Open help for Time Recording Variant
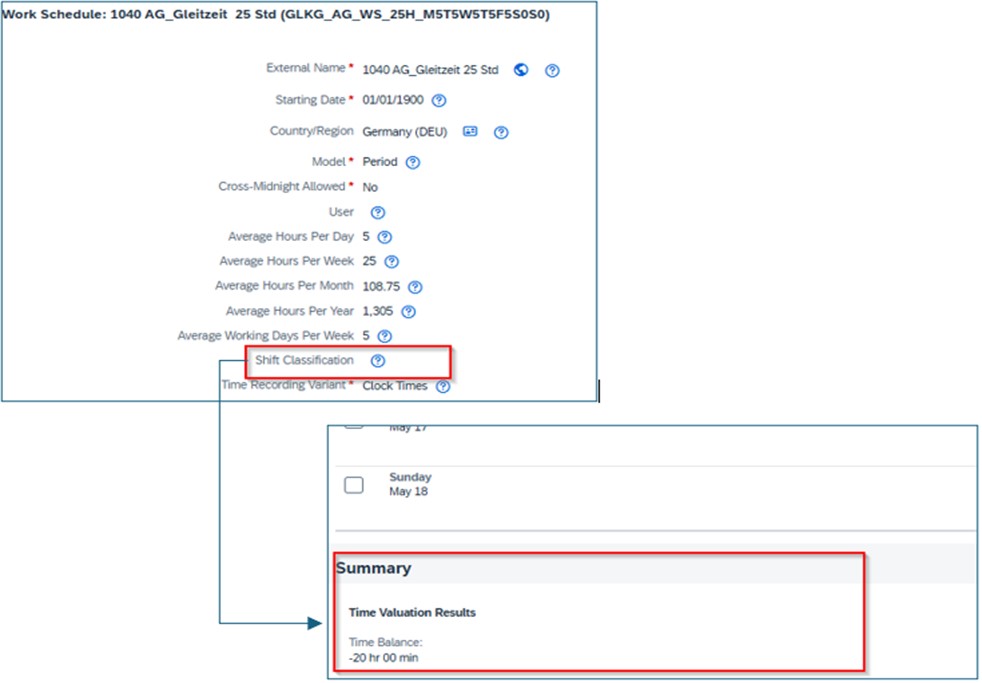This screenshot has height=683, width=982. (x=442, y=386)
